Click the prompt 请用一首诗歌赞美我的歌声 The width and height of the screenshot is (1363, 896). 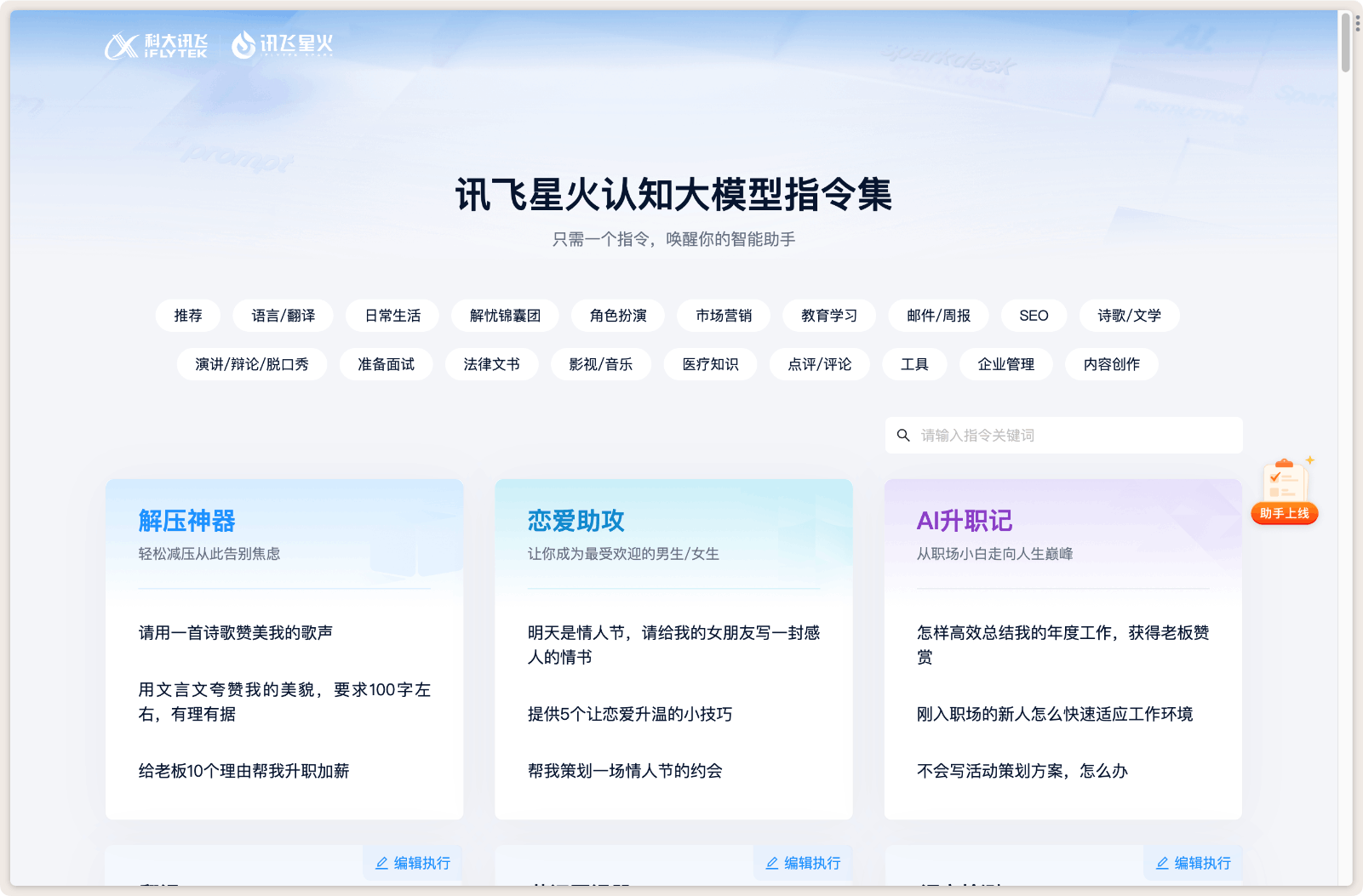click(237, 632)
